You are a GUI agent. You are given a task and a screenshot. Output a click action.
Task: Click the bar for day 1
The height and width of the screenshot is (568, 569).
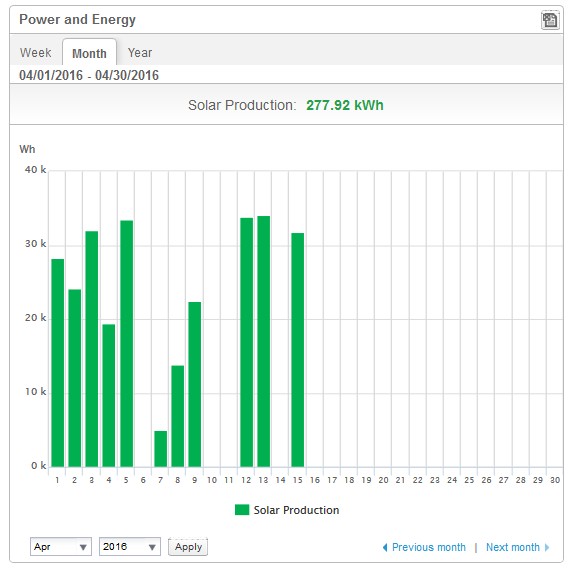[x=58, y=363]
